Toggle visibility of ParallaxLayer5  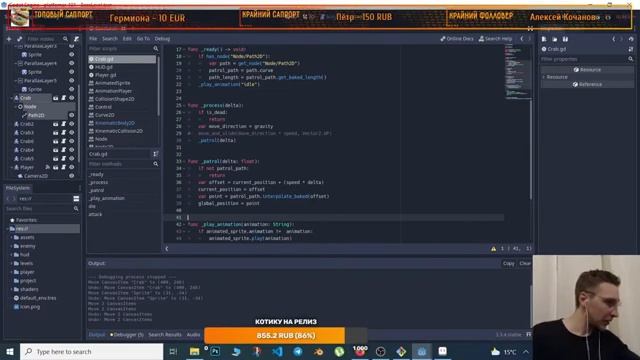(72, 80)
